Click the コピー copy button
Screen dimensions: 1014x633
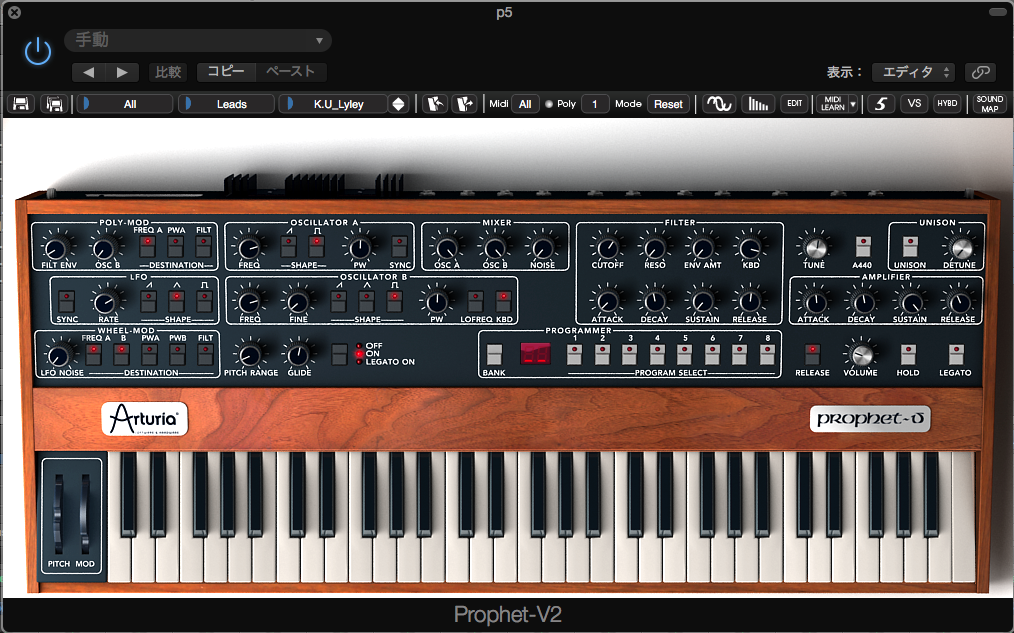click(x=226, y=72)
